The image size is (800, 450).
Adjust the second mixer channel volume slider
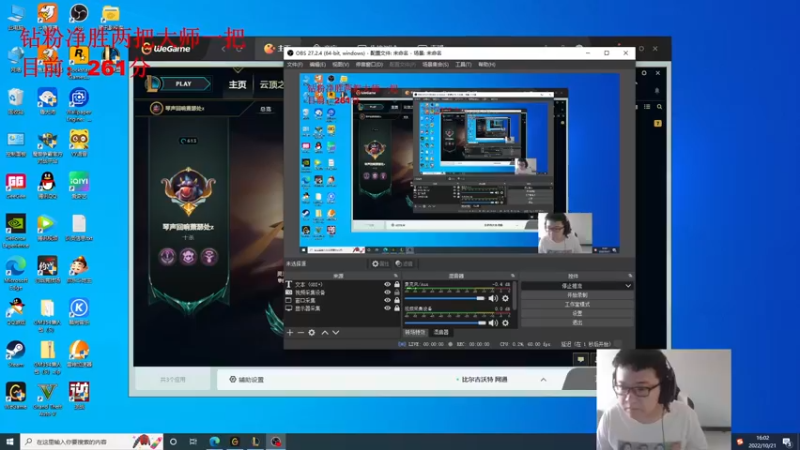pyautogui.click(x=444, y=322)
